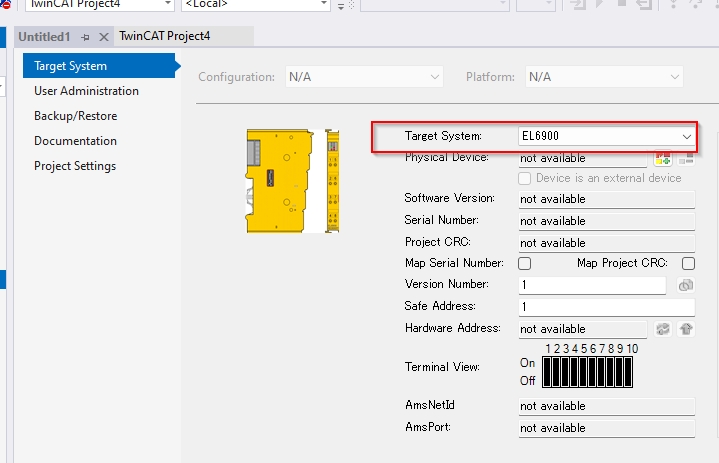719x463 pixels.
Task: Toggle Device is an external device checkbox
Action: point(525,178)
